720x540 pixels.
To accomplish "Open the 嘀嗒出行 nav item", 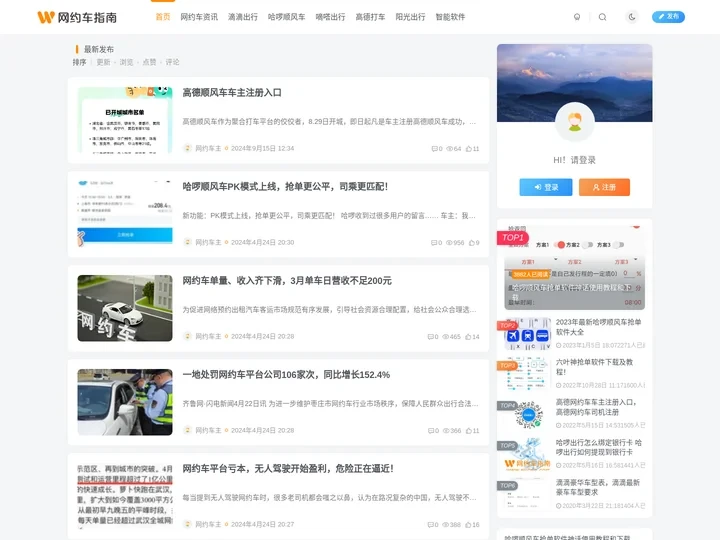I will click(330, 17).
